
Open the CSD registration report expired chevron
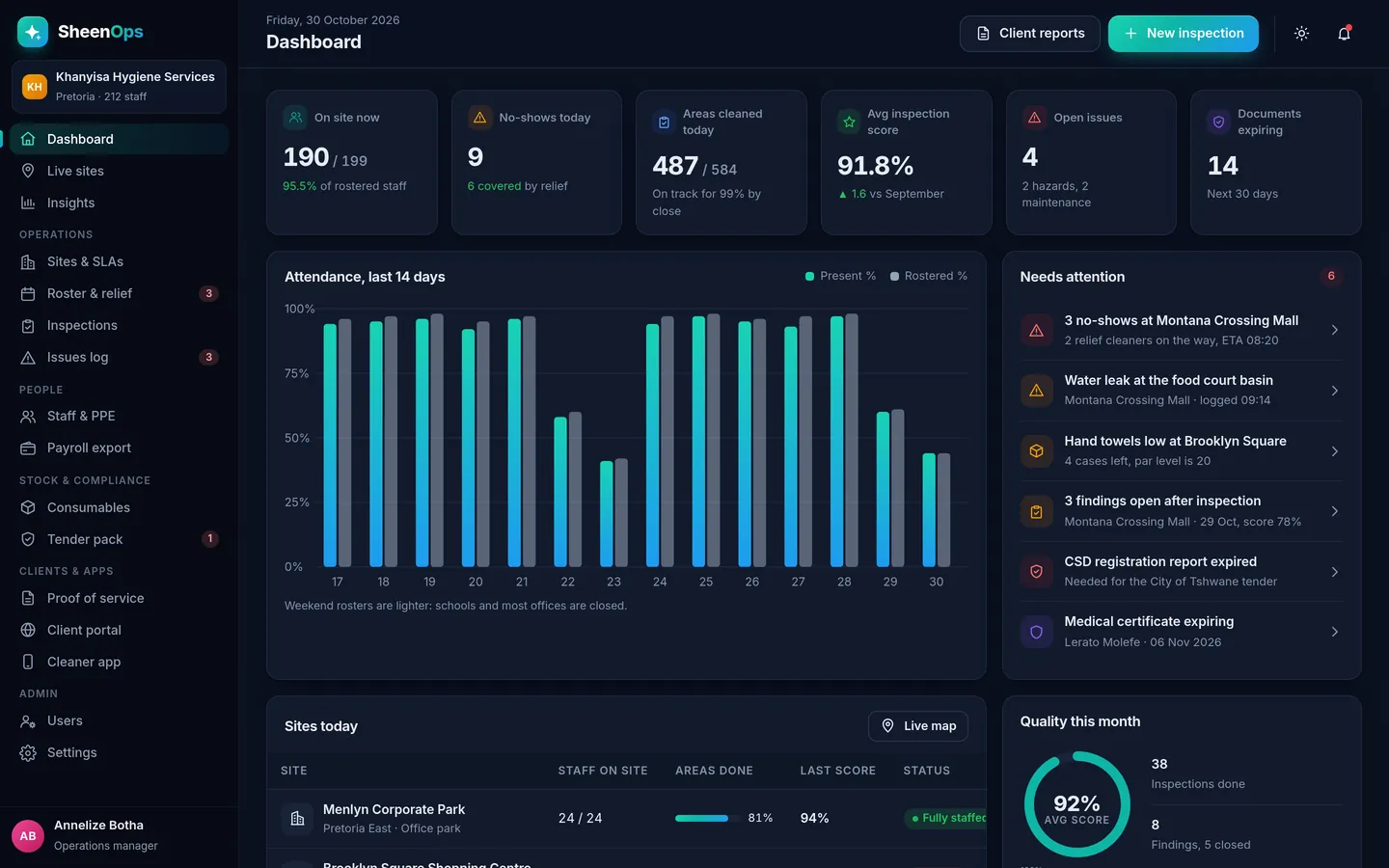coord(1334,572)
